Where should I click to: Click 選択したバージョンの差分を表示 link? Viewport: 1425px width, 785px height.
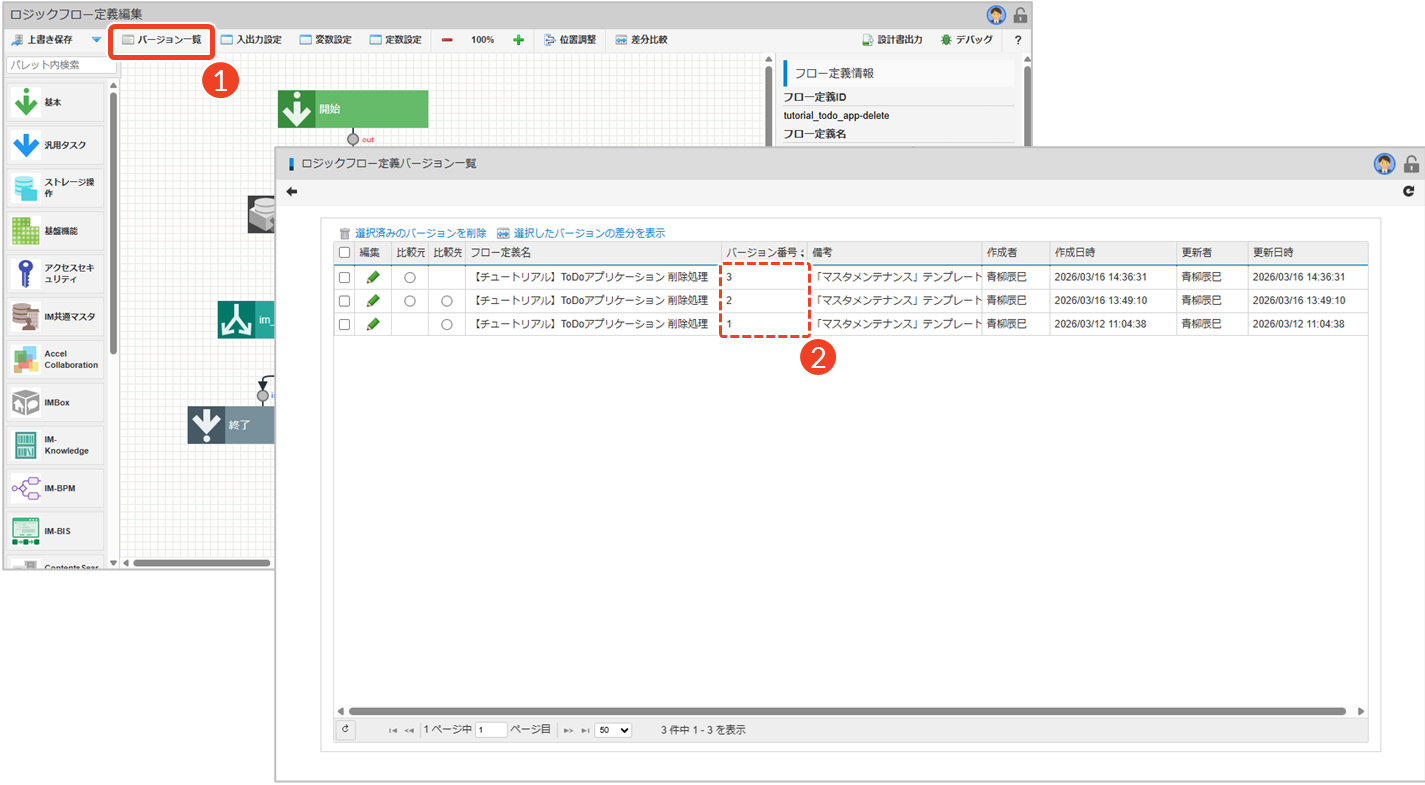(x=581, y=233)
